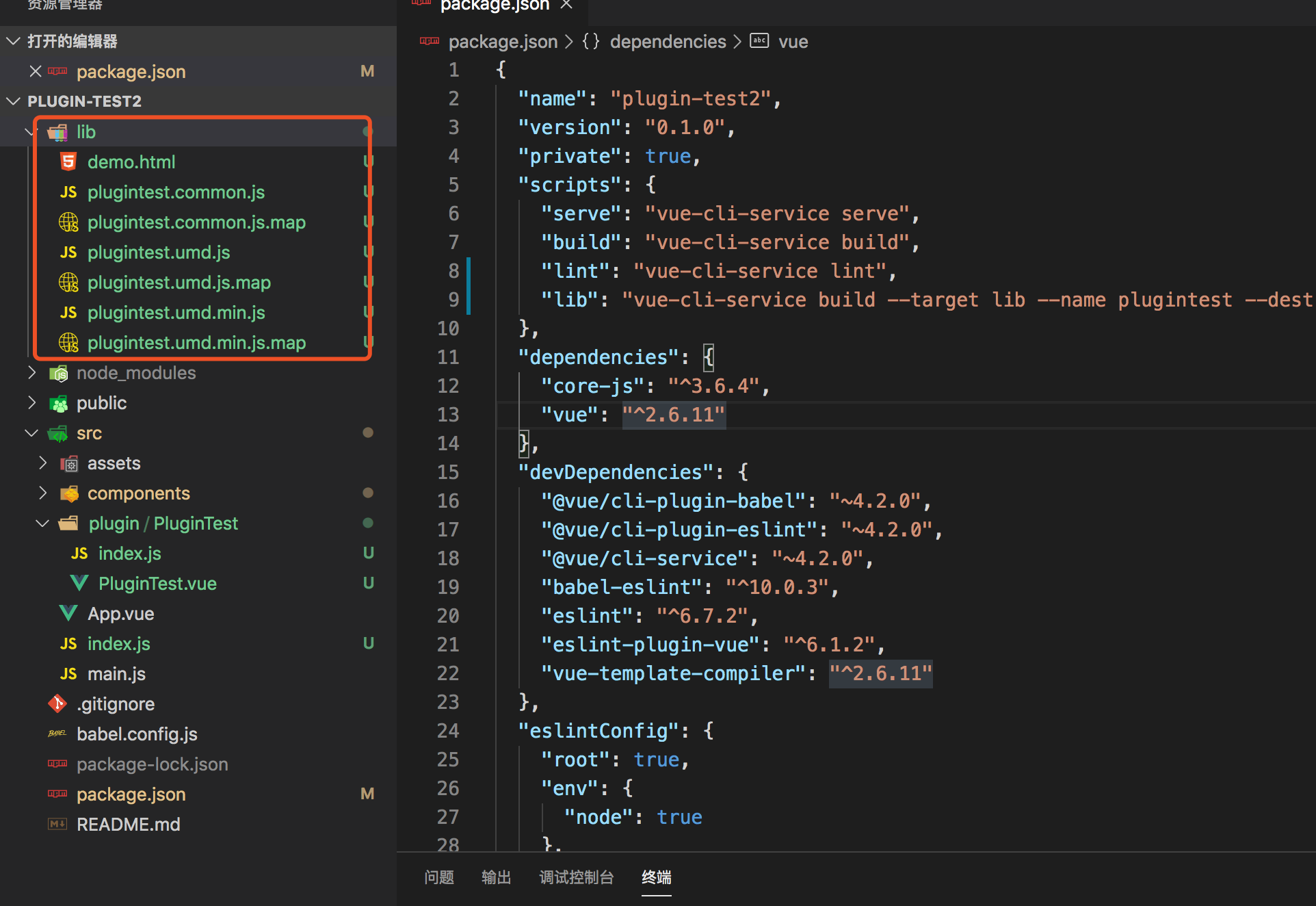1316x906 pixels.
Task: Collapse the src folder
Action: click(x=31, y=432)
